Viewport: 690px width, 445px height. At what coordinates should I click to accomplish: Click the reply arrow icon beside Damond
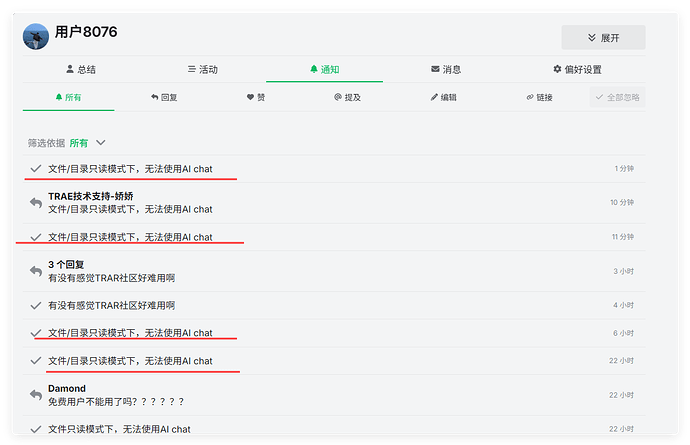[36, 395]
